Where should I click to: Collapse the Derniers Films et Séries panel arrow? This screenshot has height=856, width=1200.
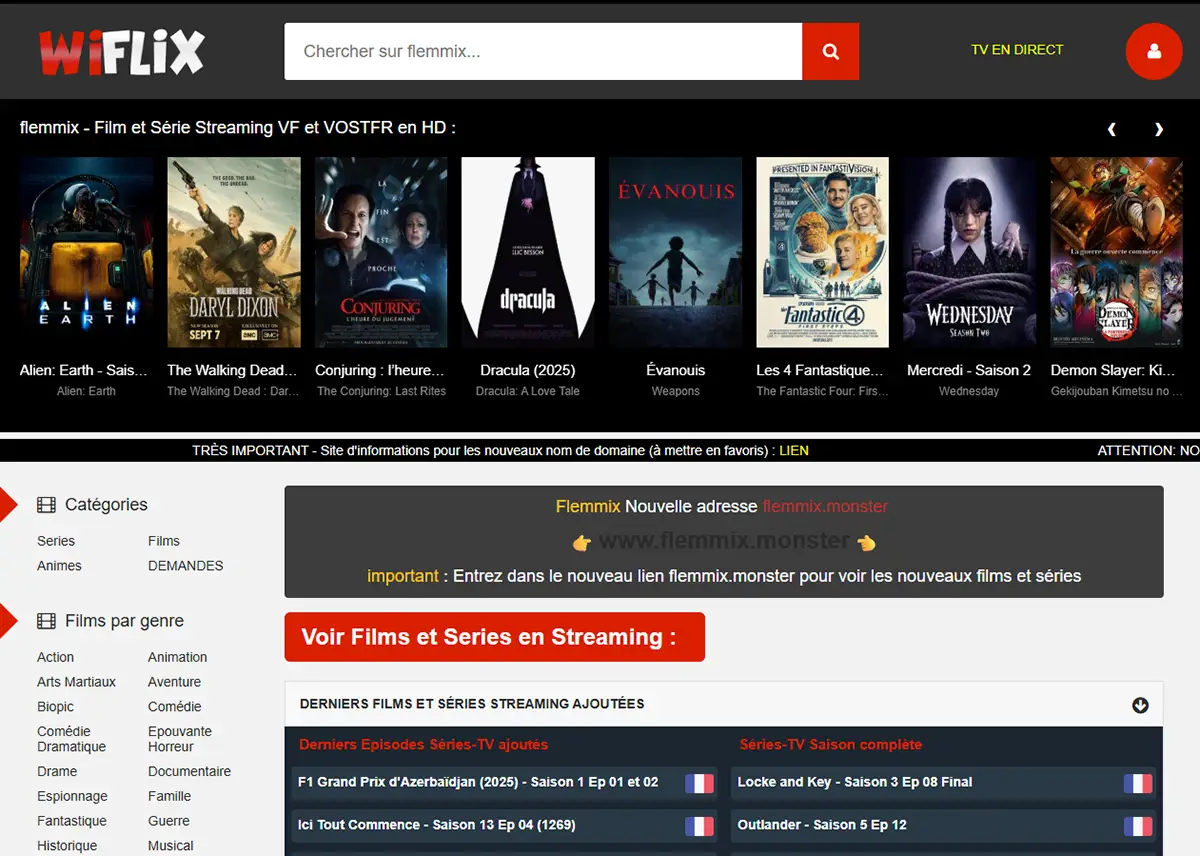tap(1140, 705)
